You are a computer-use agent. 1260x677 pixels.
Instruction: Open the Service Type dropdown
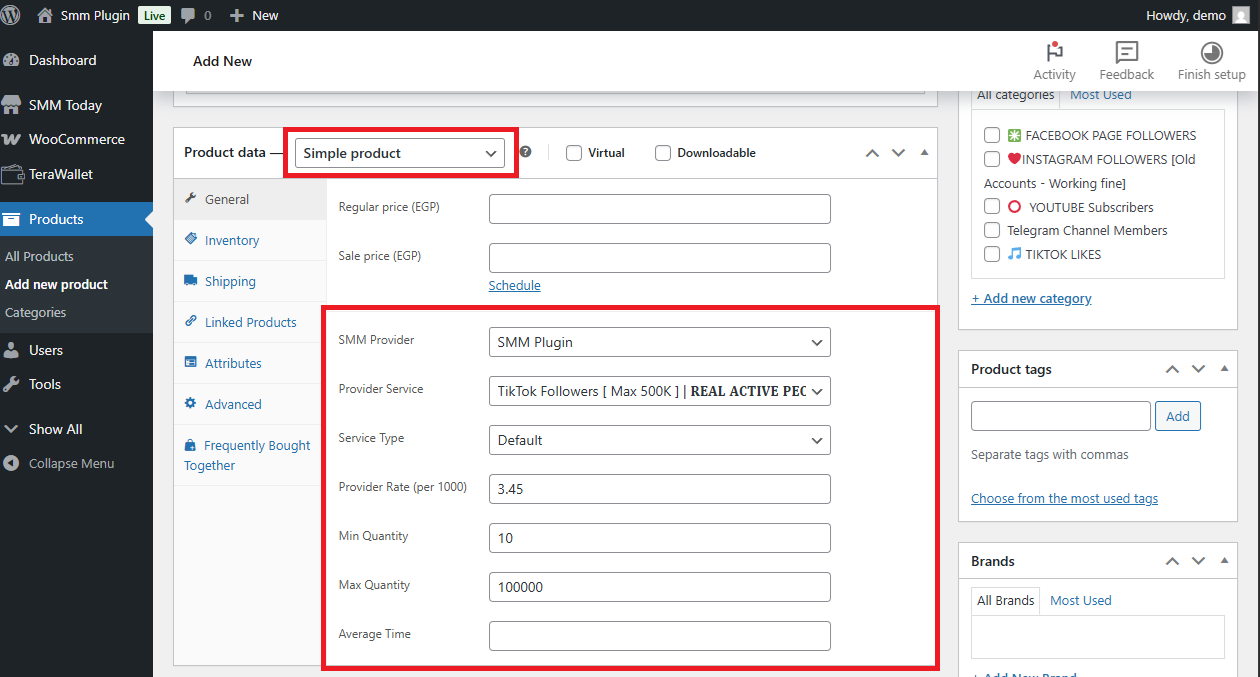659,440
